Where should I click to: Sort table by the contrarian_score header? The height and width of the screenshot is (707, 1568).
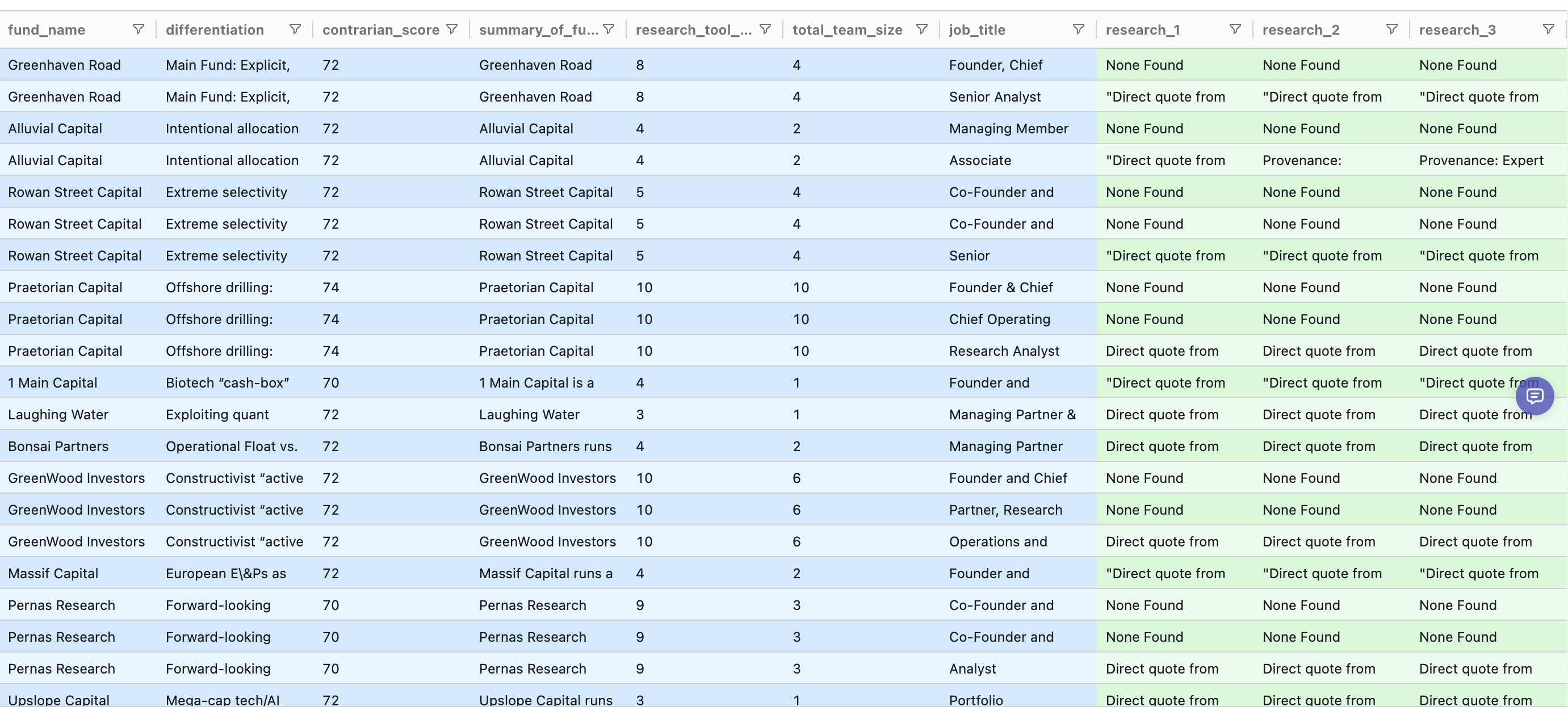click(380, 28)
